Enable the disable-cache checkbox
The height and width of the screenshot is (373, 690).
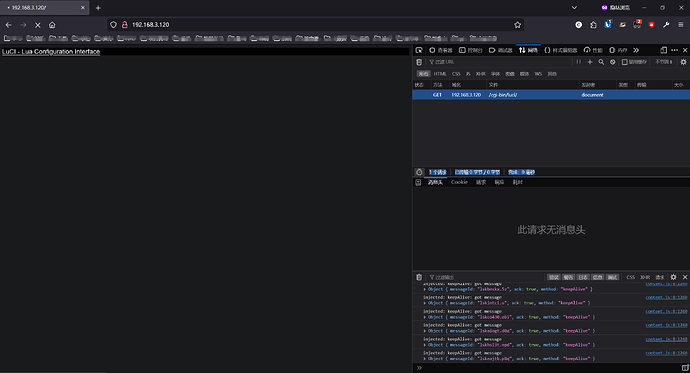click(624, 62)
